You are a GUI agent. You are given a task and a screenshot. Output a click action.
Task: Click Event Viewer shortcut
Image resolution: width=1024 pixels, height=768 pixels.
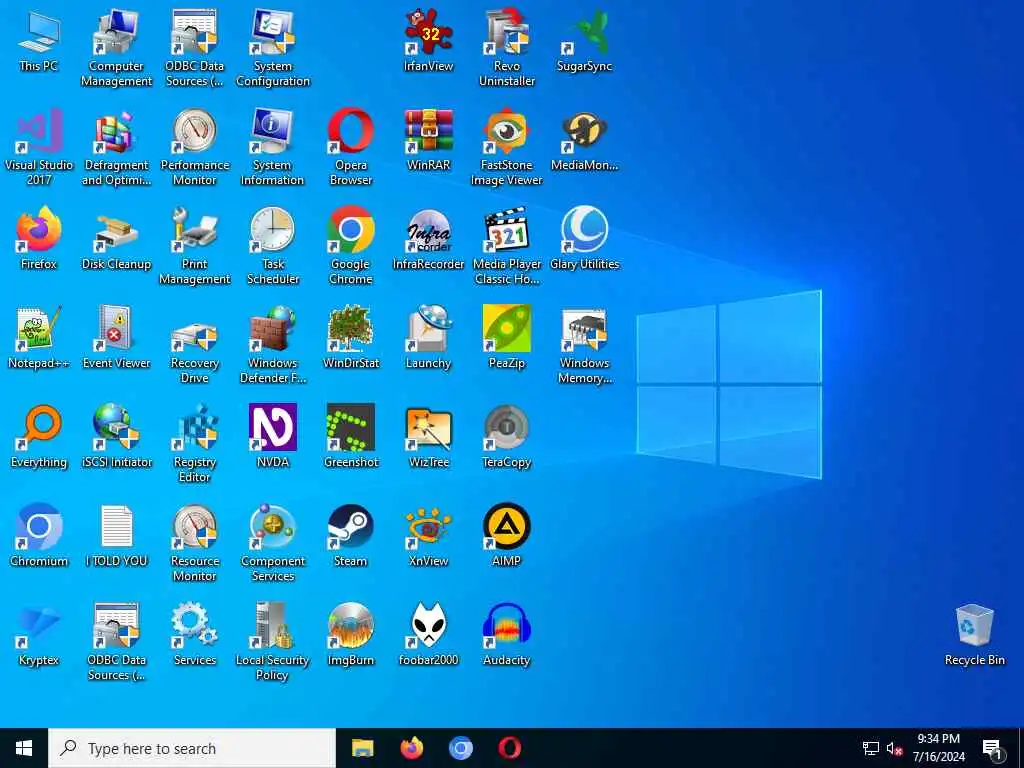coord(116,337)
